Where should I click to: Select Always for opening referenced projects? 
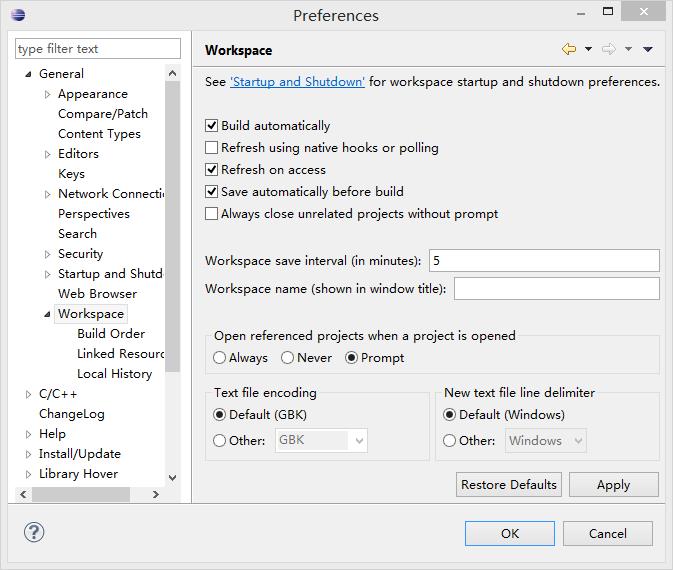pyautogui.click(x=219, y=358)
